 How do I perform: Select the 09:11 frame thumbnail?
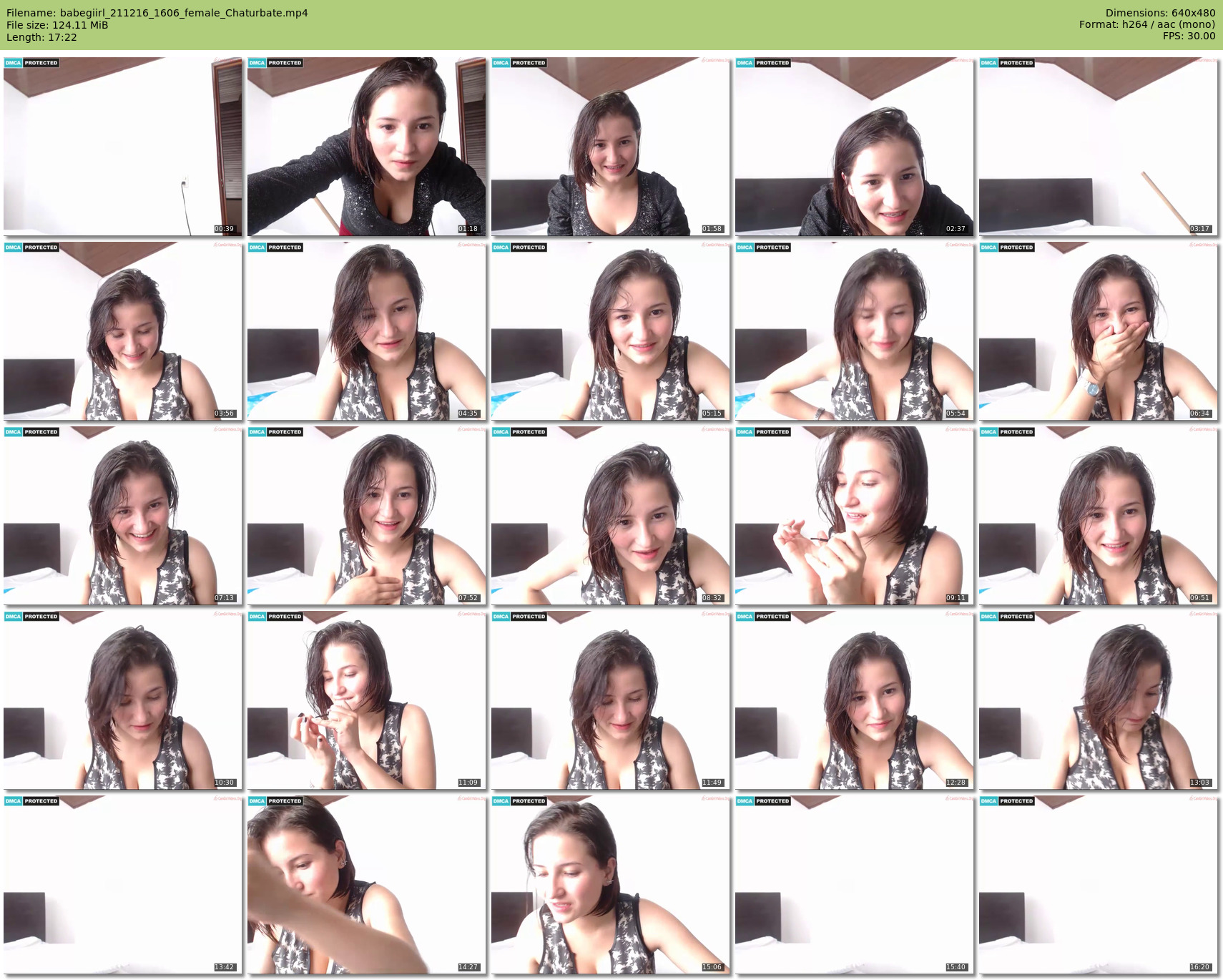pyautogui.click(x=854, y=516)
